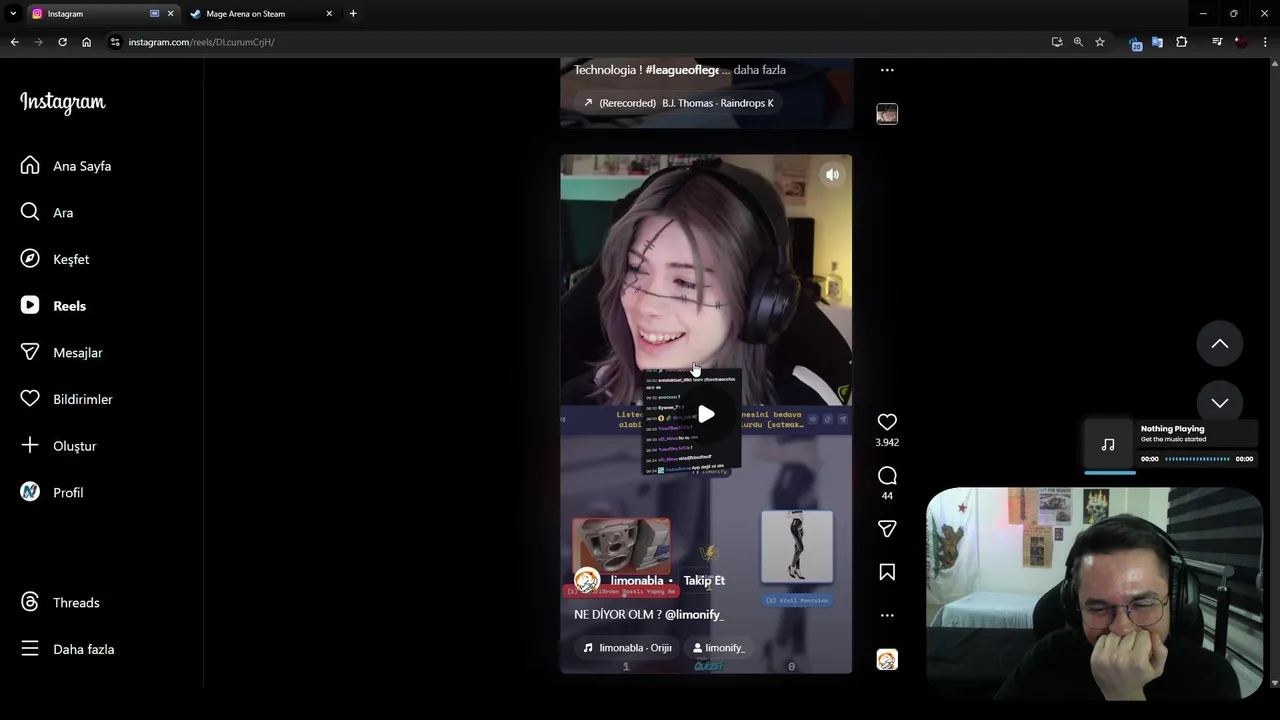Screen dimensions: 1280x720
Task: Open the translate extension icon
Action: click(1157, 42)
